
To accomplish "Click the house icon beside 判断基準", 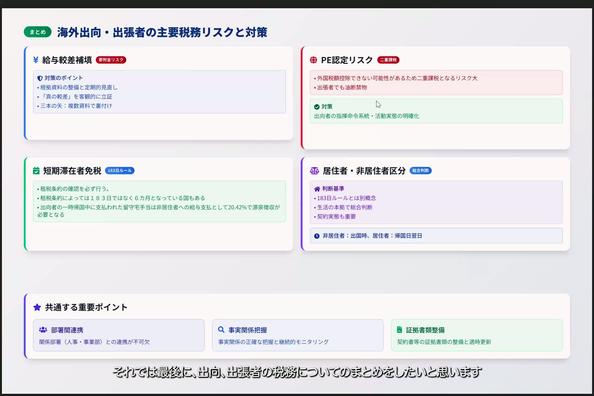I will (x=317, y=189).
